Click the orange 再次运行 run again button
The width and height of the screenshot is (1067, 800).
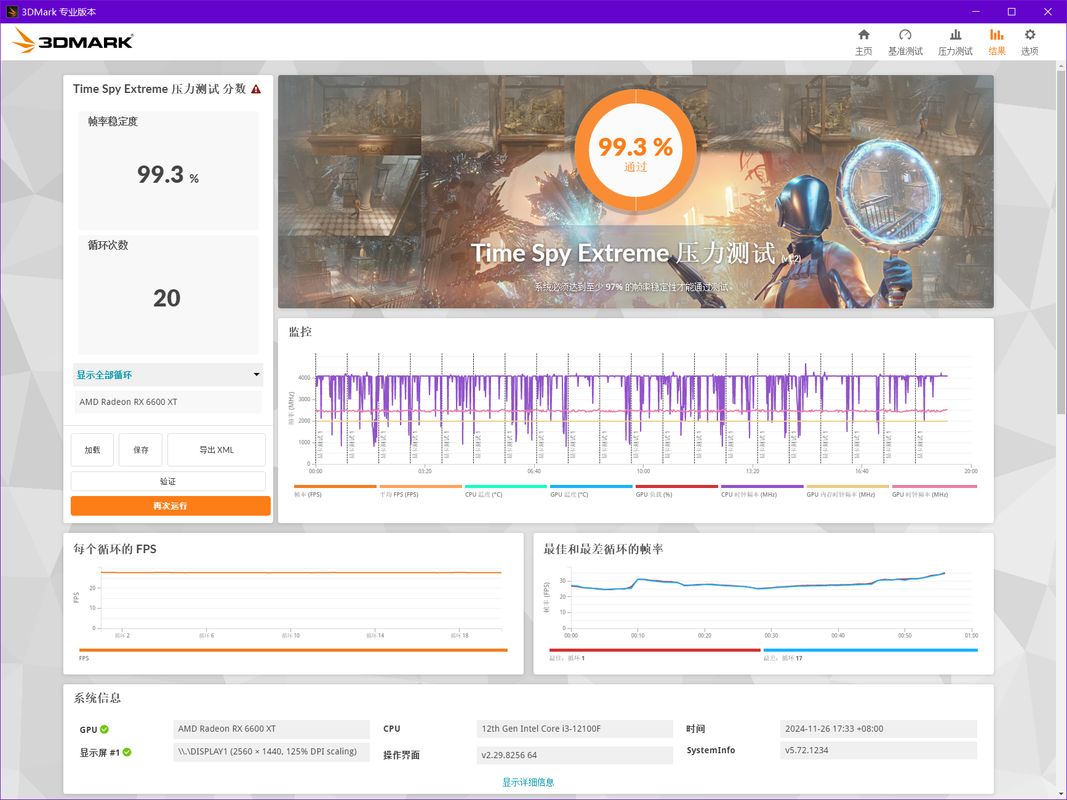tap(171, 505)
